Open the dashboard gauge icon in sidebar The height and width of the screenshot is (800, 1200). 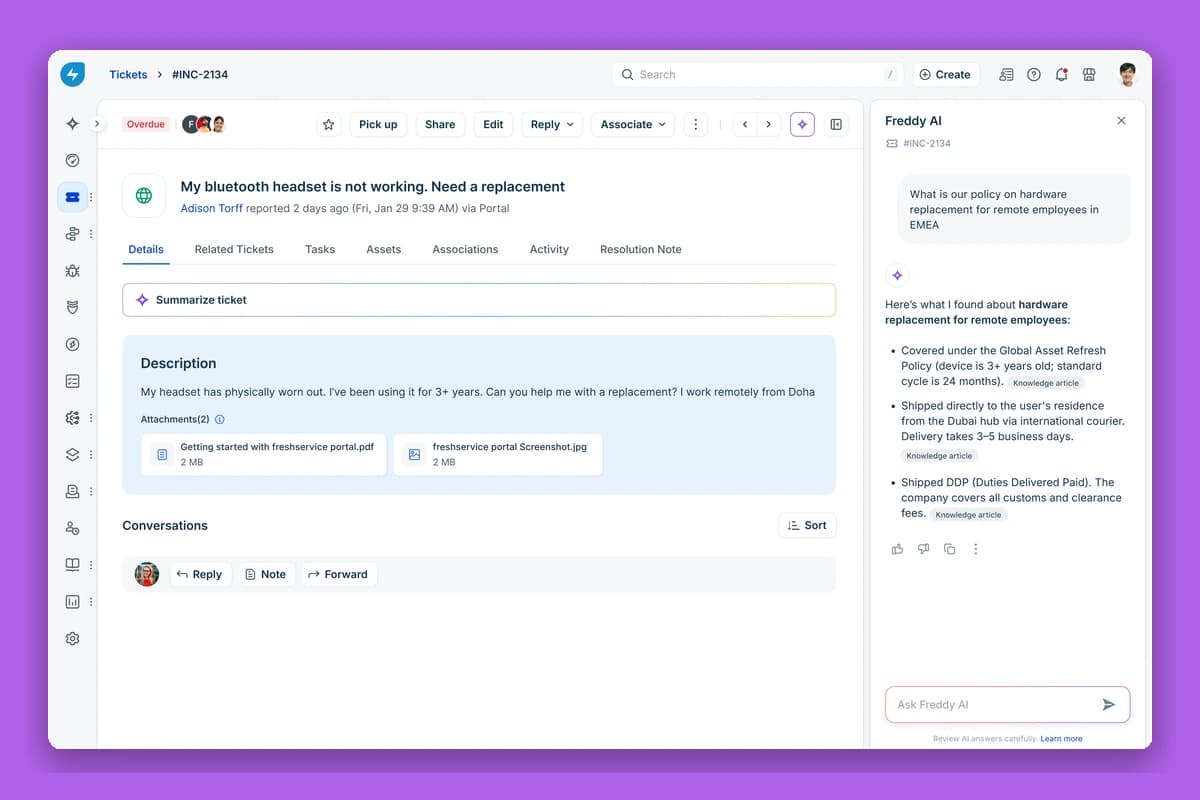click(72, 160)
